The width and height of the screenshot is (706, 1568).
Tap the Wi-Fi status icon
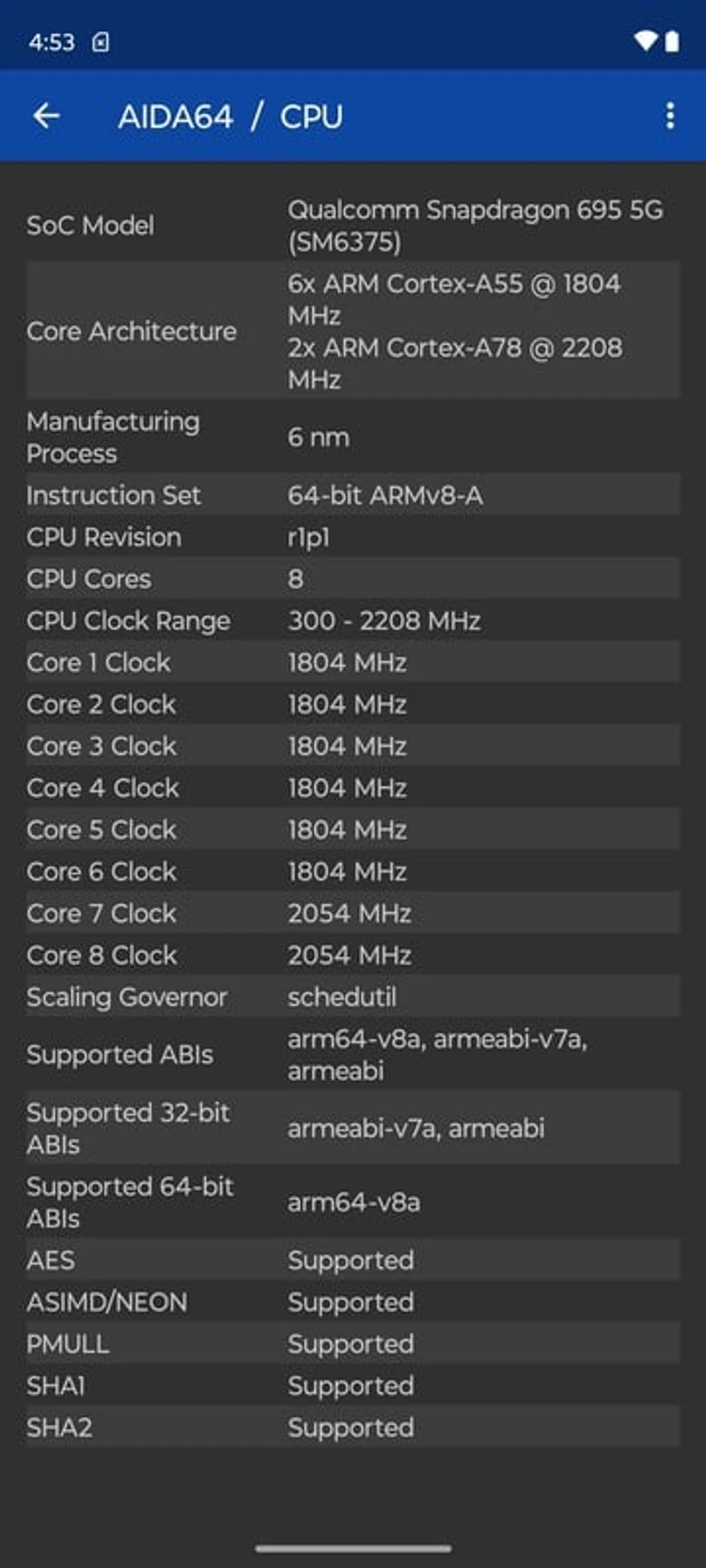click(645, 41)
